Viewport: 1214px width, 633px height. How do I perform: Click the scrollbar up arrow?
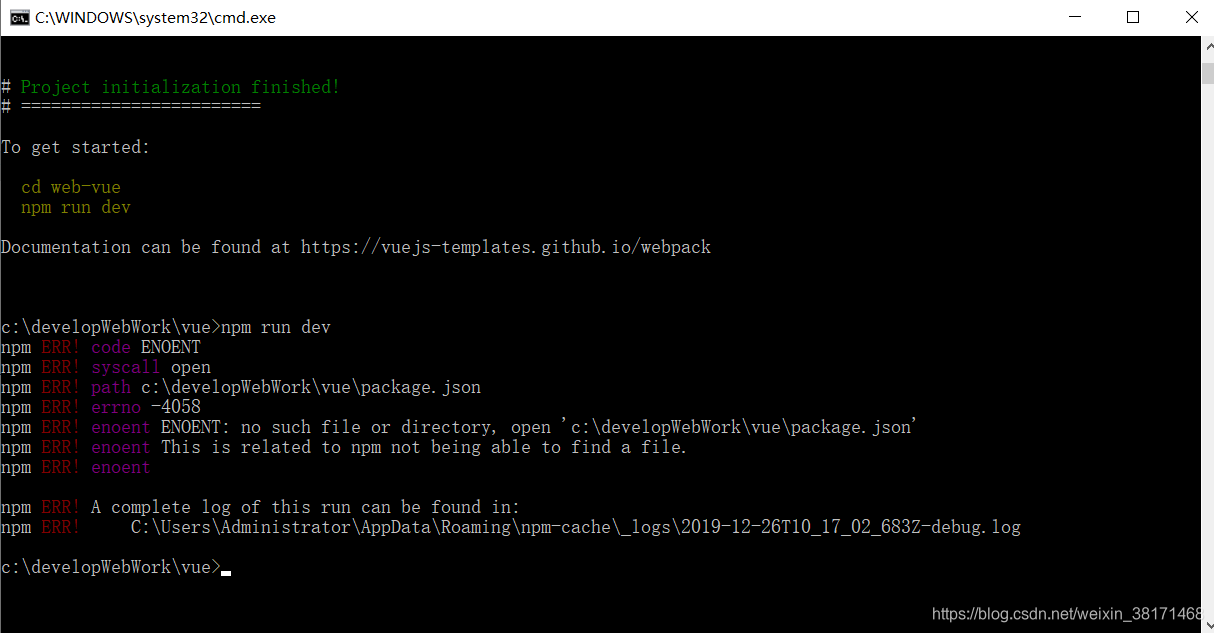[x=1207, y=45]
